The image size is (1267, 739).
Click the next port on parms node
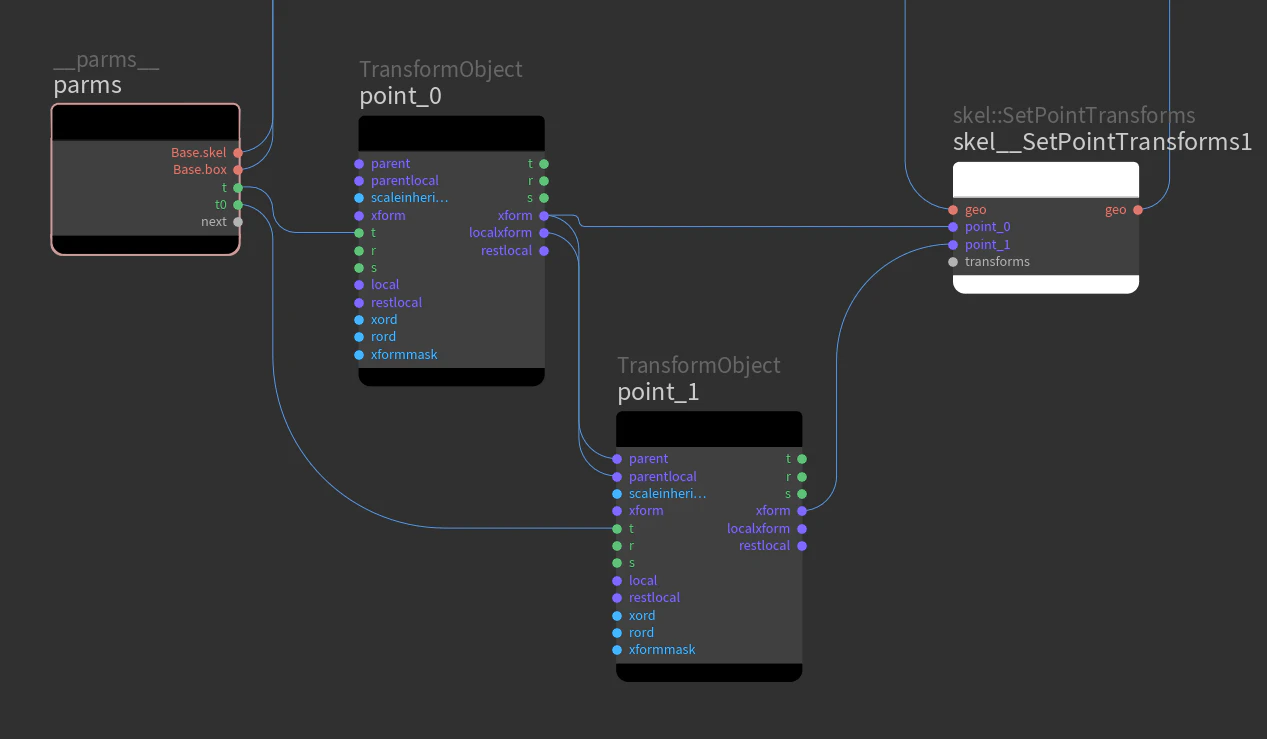click(x=238, y=222)
